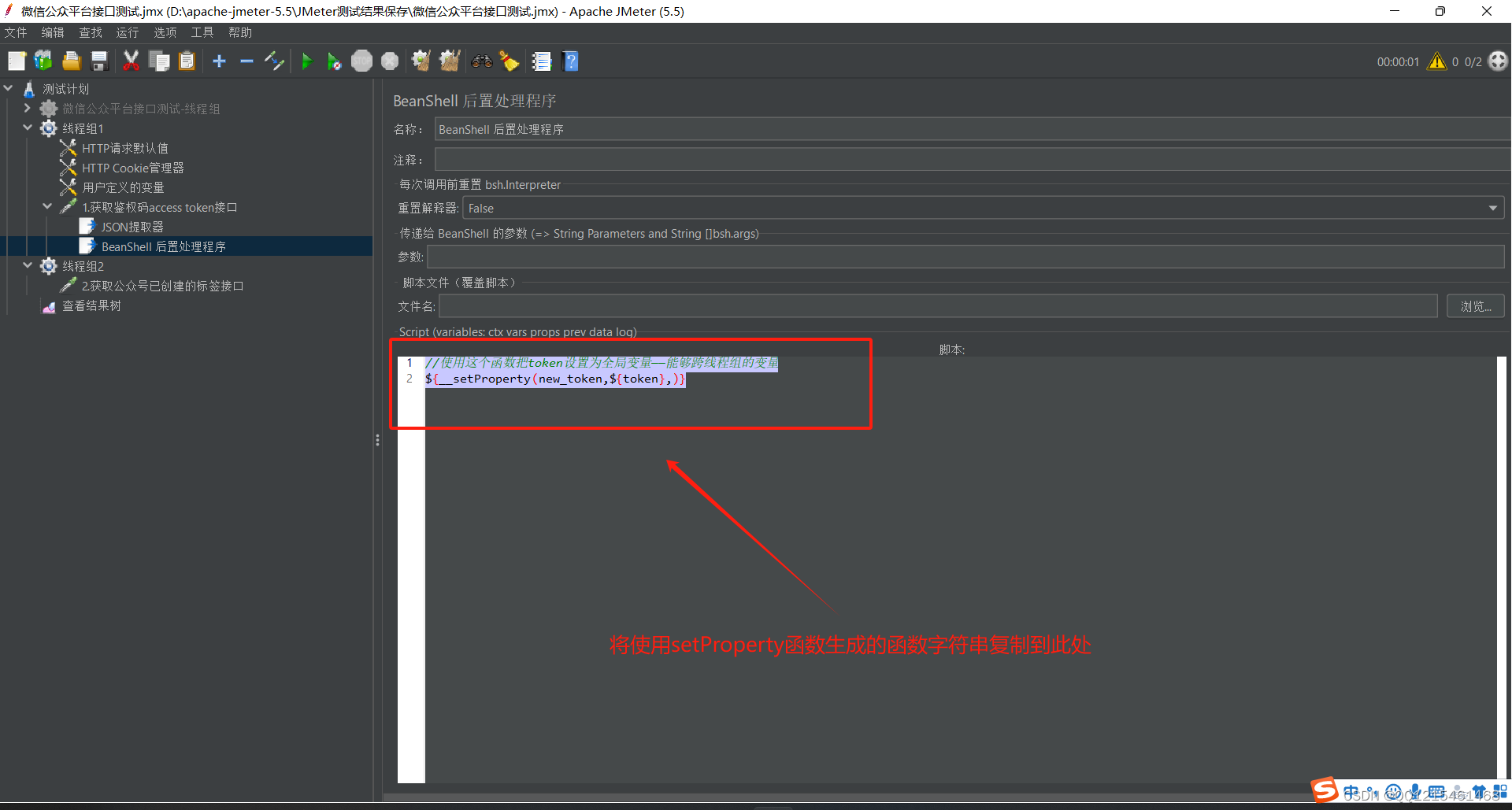This screenshot has height=810, width=1512.
Task: Click the Shutdown test icon
Action: (x=390, y=61)
